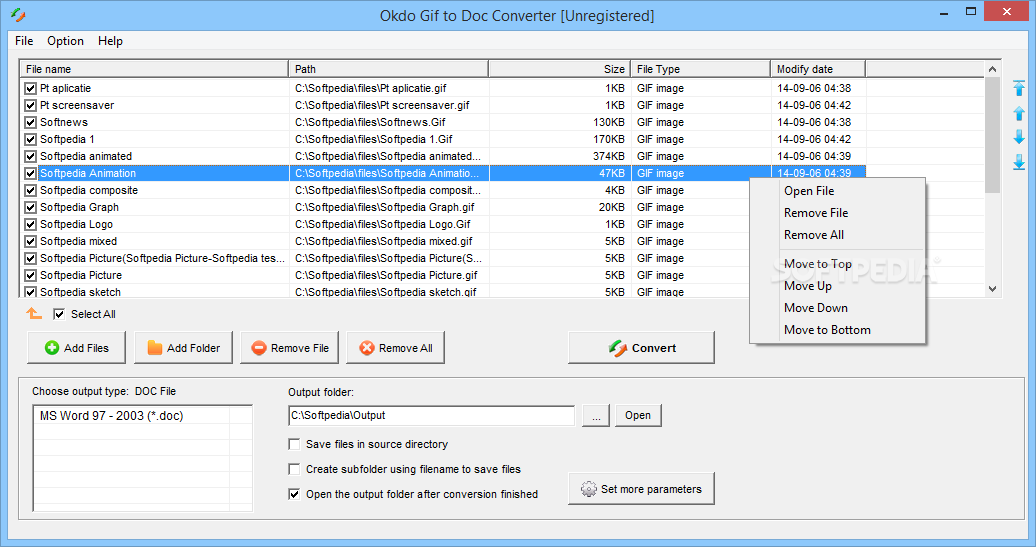The image size is (1036, 547).
Task: Sort by the File Type column header
Action: (x=701, y=69)
